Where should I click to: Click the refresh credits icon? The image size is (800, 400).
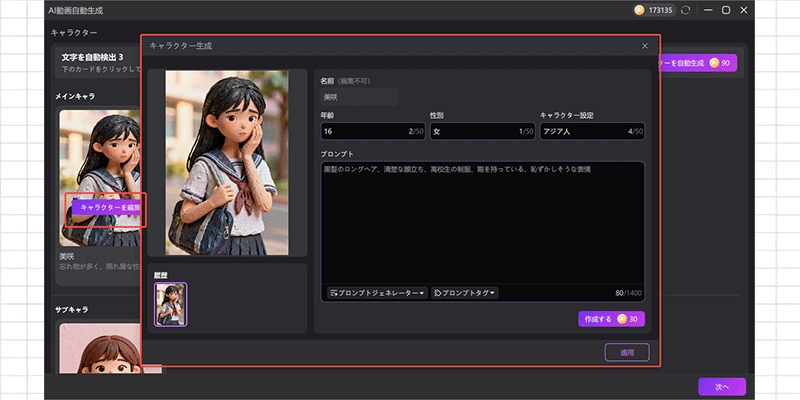[x=686, y=10]
